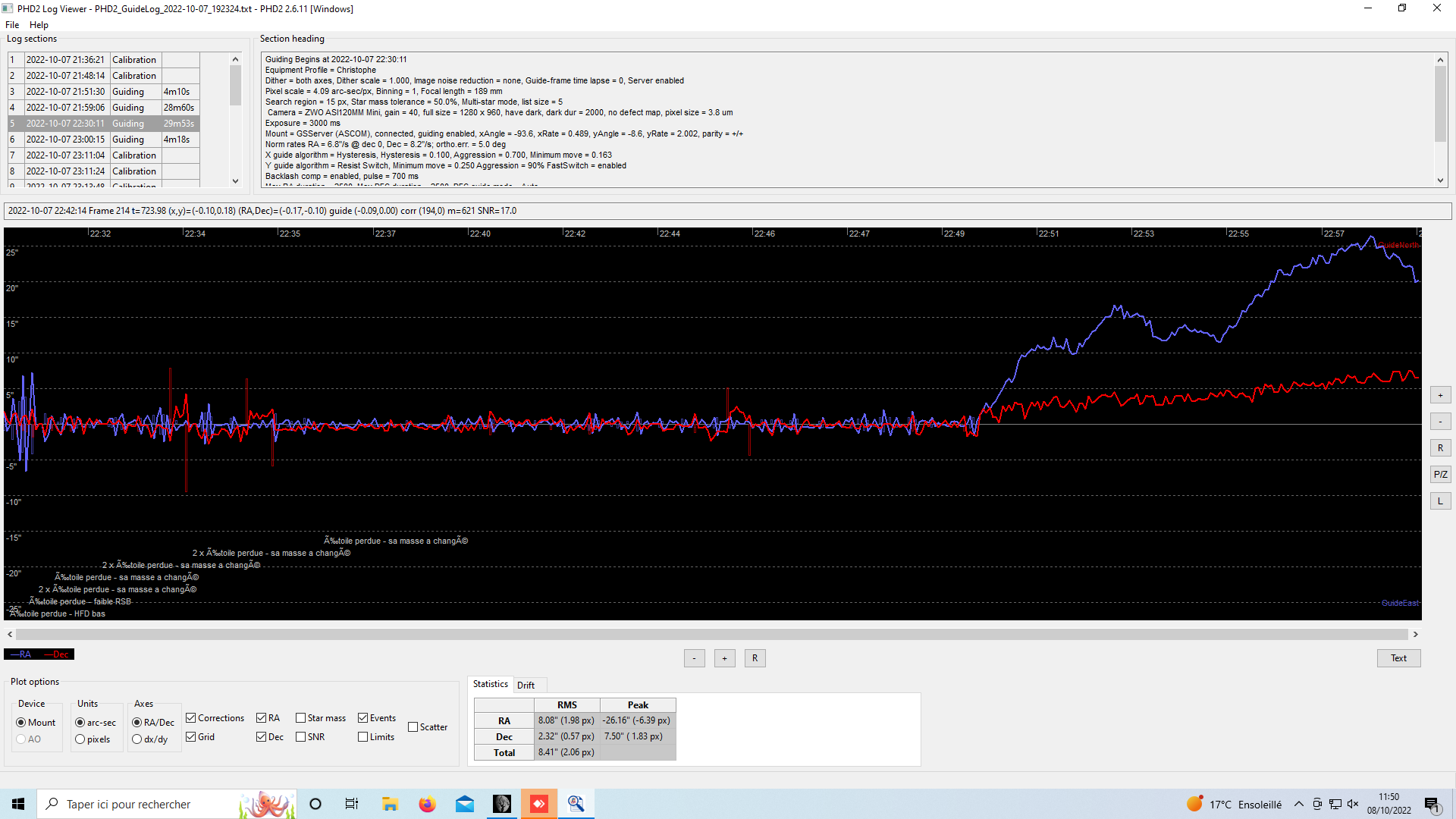Enable the Scatter checkbox
Screen dimensions: 1456x819
(x=413, y=727)
